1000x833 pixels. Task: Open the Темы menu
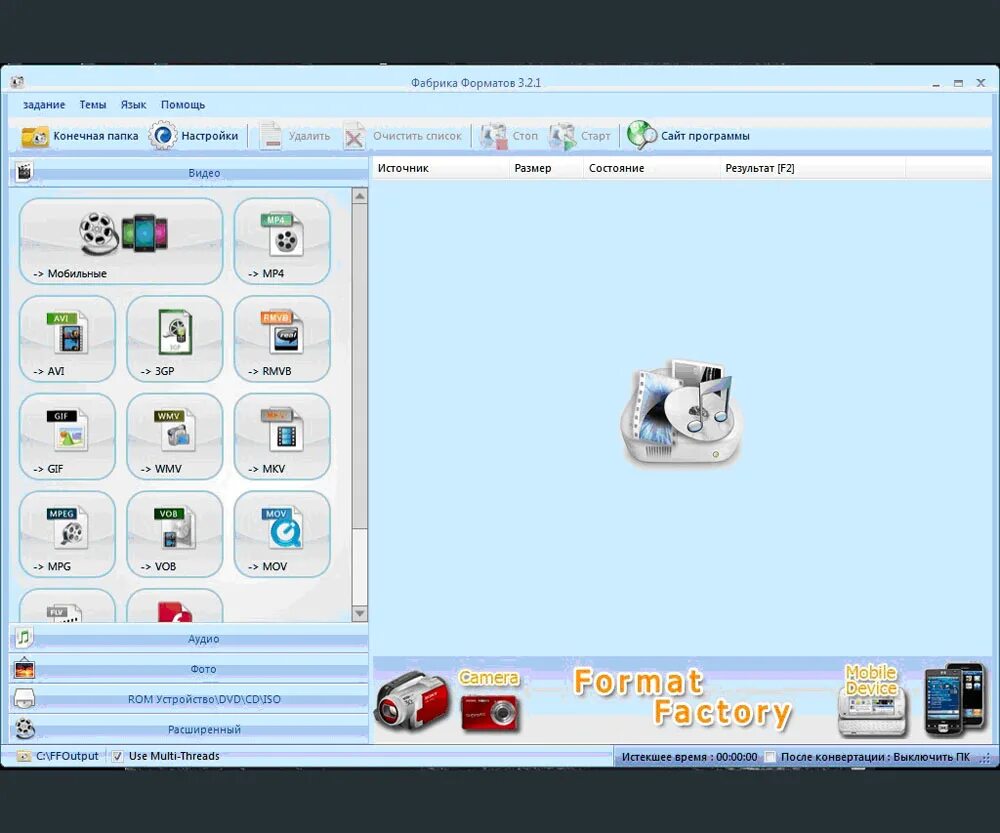click(x=92, y=105)
